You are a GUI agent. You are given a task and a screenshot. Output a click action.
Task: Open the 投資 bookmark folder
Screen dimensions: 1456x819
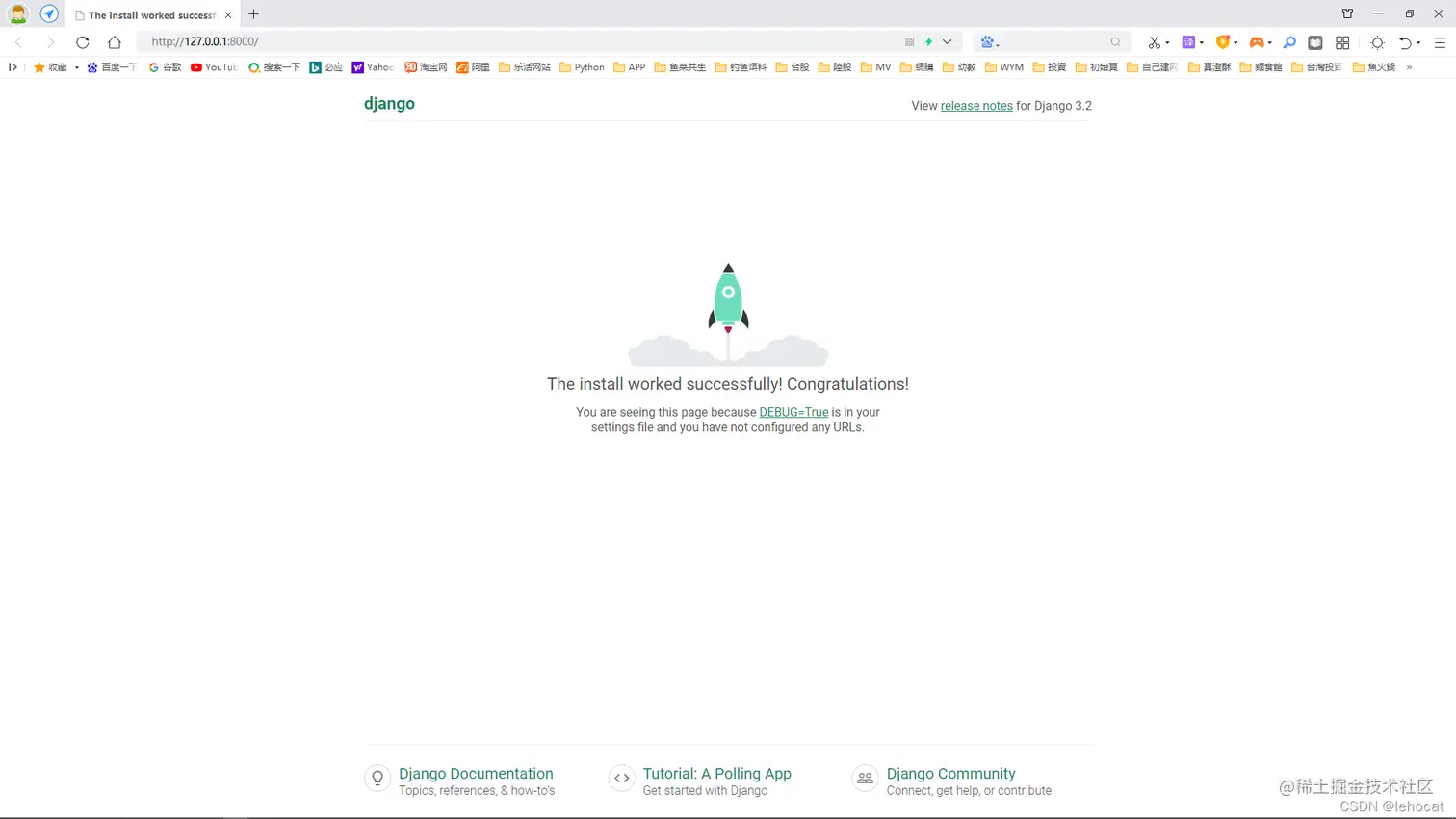(1050, 67)
